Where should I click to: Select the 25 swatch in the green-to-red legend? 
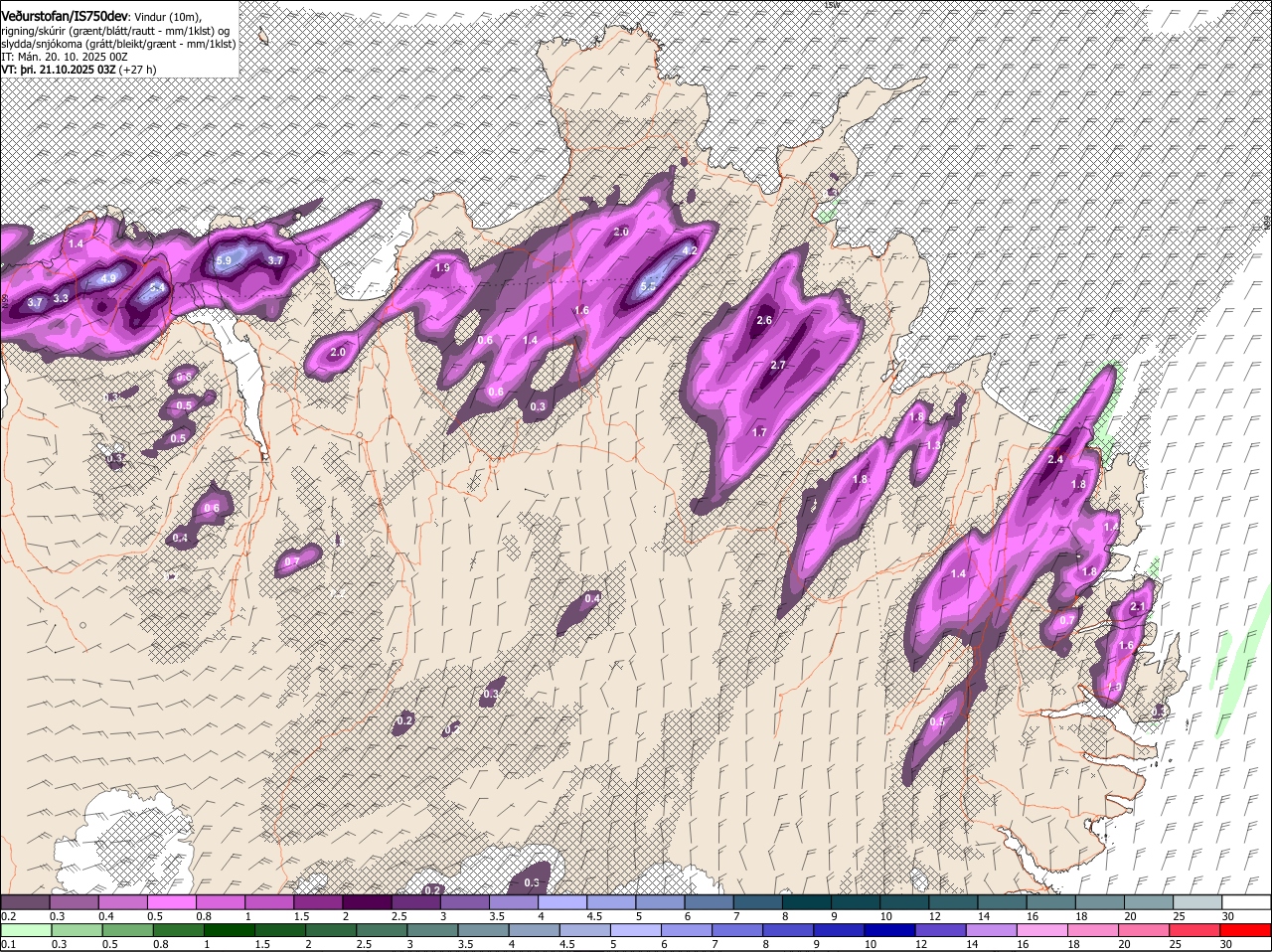pos(1195,931)
